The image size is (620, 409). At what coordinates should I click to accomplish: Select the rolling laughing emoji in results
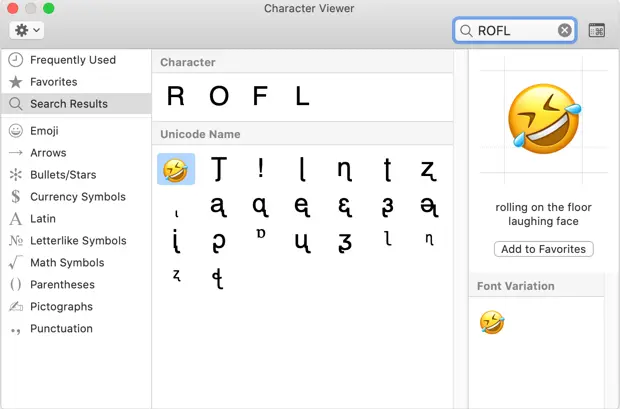[176, 170]
